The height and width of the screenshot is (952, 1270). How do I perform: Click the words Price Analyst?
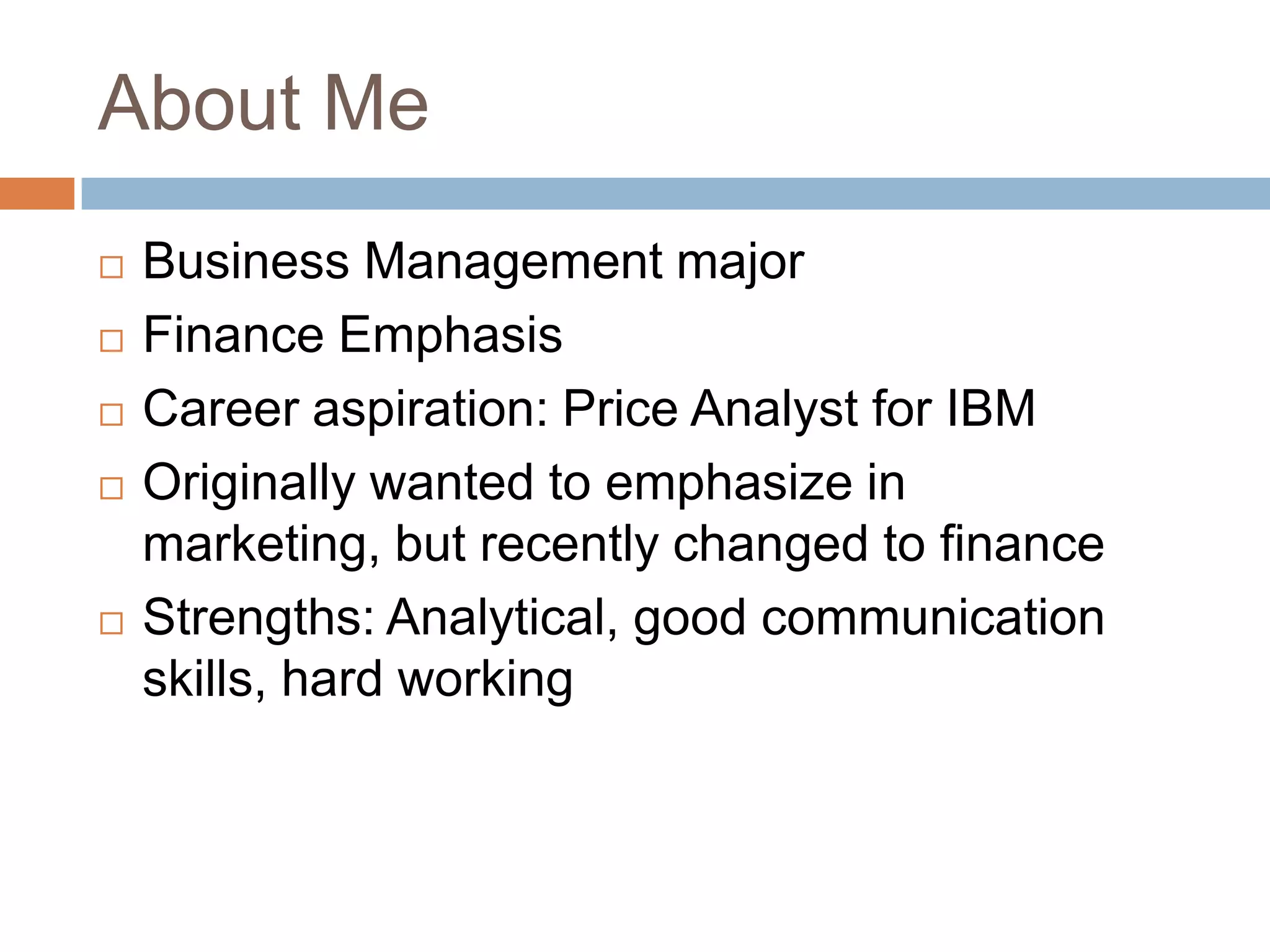(713, 409)
